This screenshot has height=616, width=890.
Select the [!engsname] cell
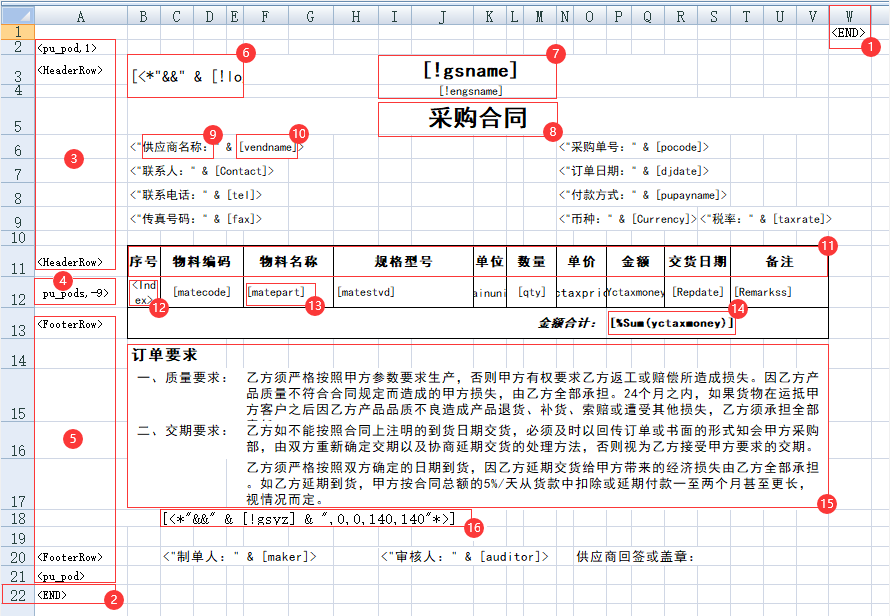point(471,91)
